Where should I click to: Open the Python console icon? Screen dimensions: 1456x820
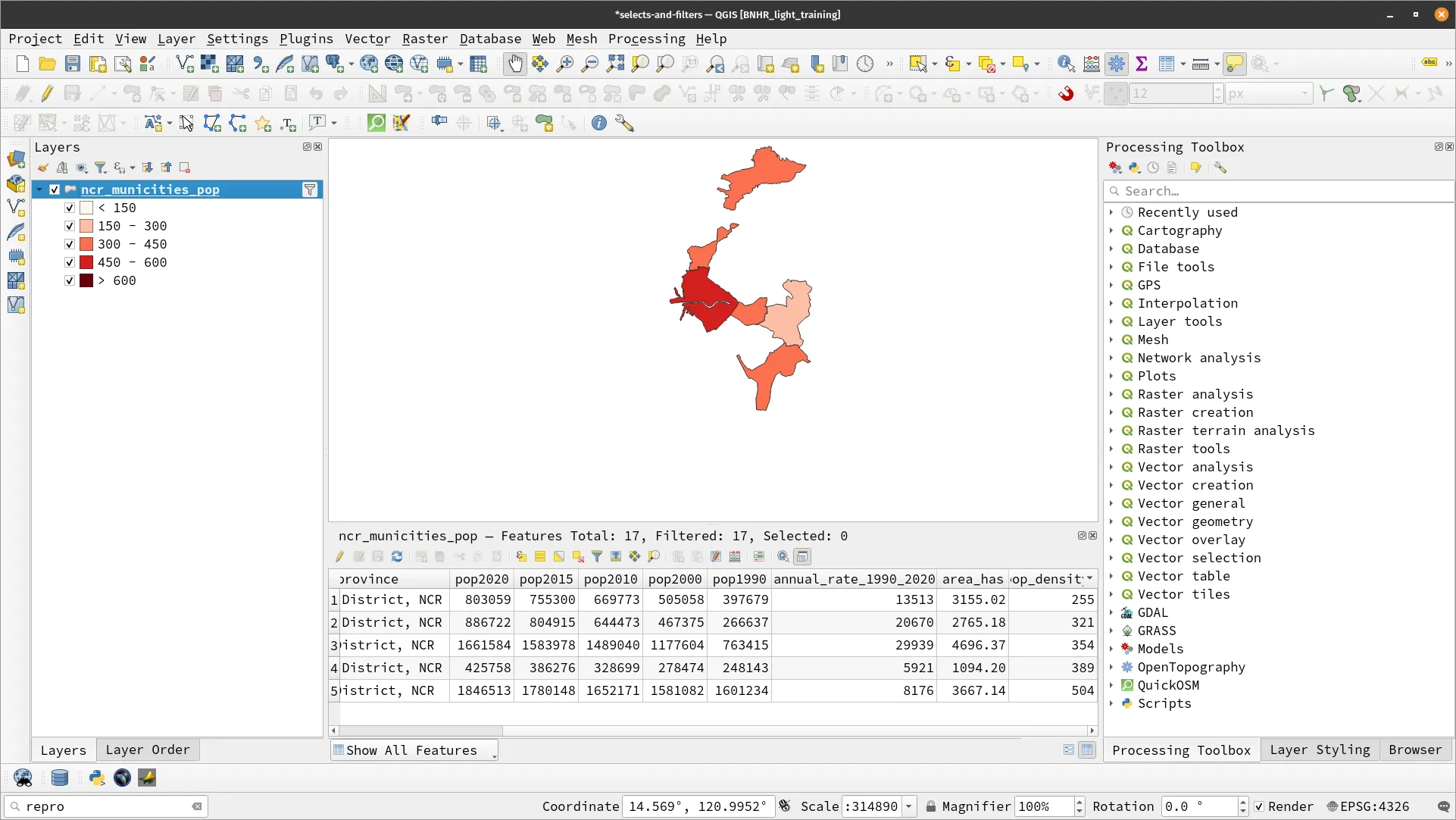tap(96, 778)
